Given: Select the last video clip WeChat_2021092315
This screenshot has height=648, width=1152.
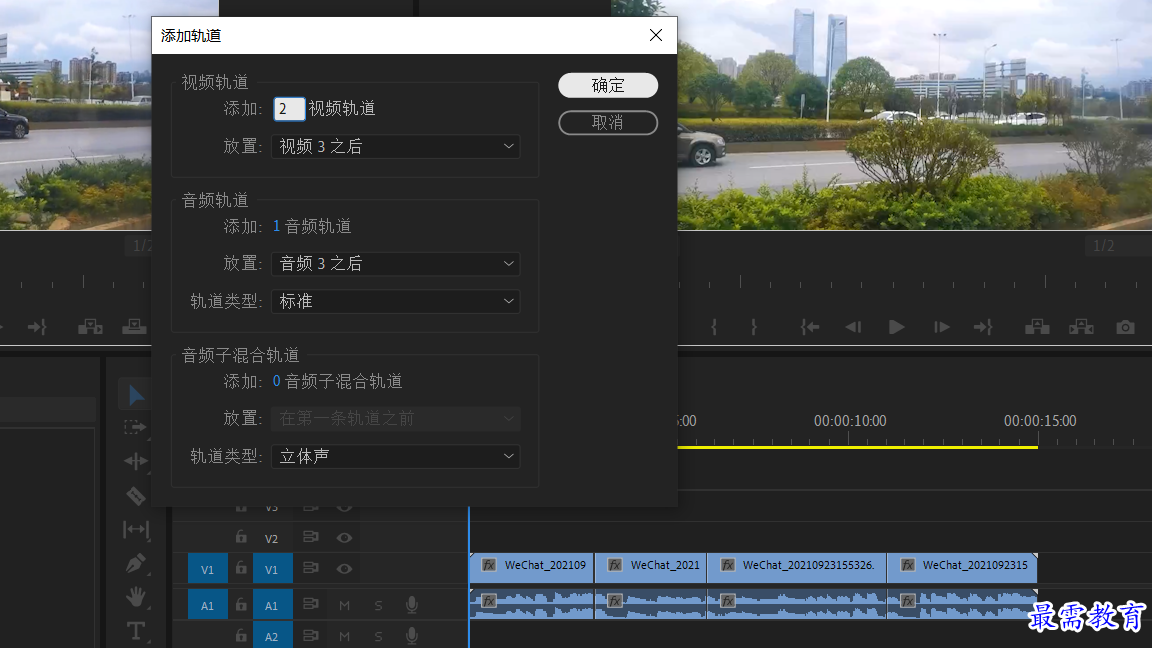Looking at the screenshot, I should (x=962, y=568).
